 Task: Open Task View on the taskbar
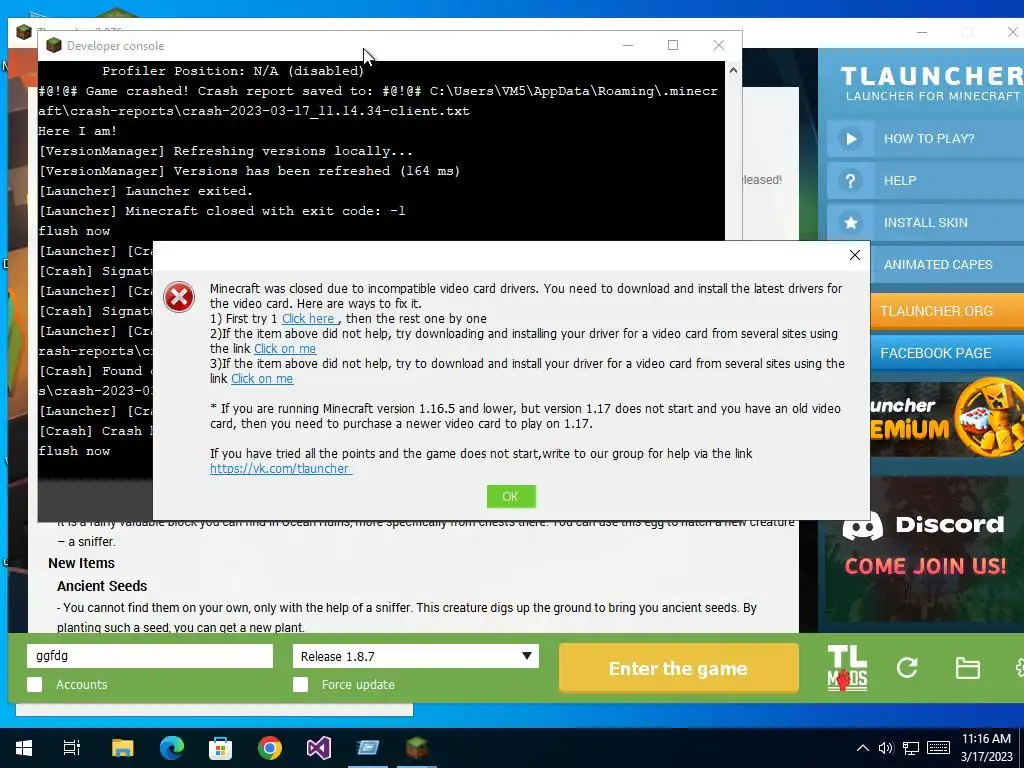72,748
